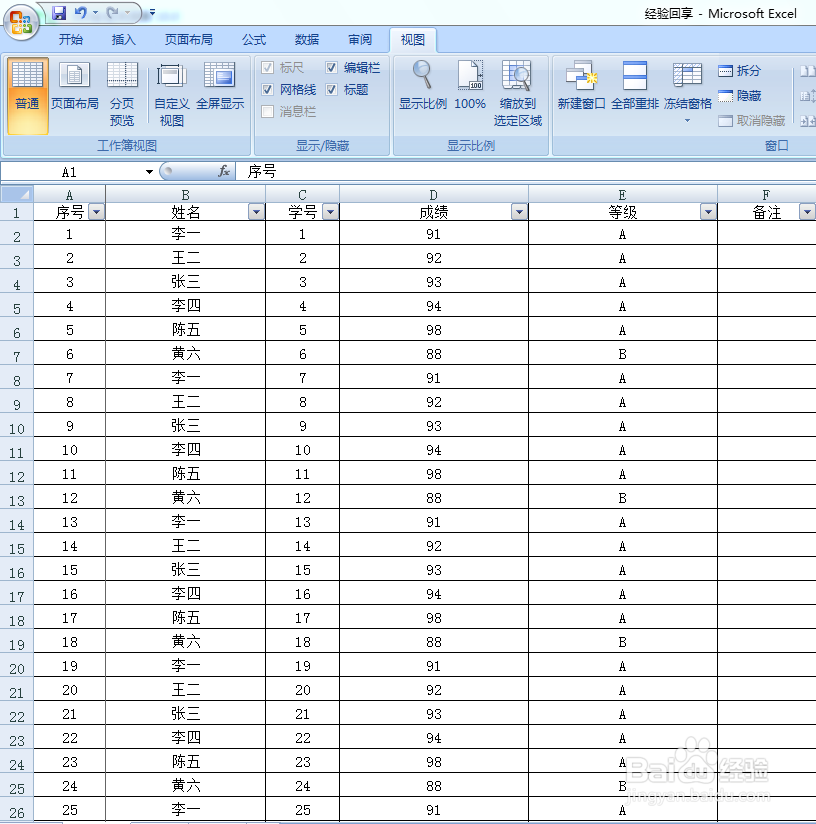Select cell B21 containing 王二
This screenshot has width=816, height=824.
[x=185, y=690]
